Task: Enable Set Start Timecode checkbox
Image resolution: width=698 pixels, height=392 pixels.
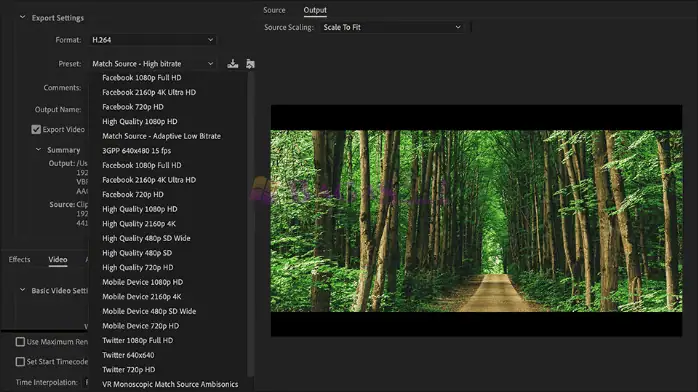Action: click(20, 362)
